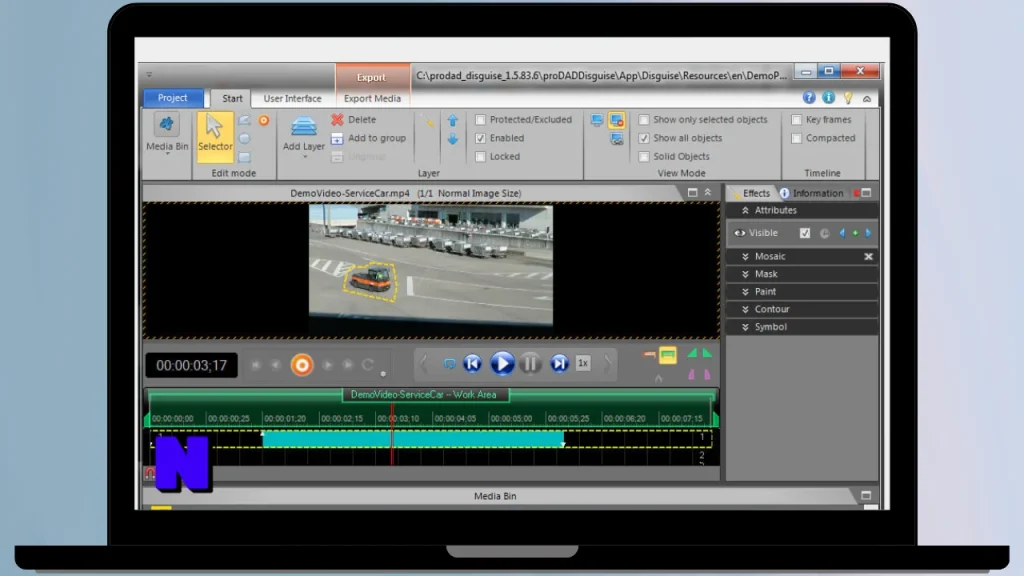
Task: Play the video
Action: point(502,364)
